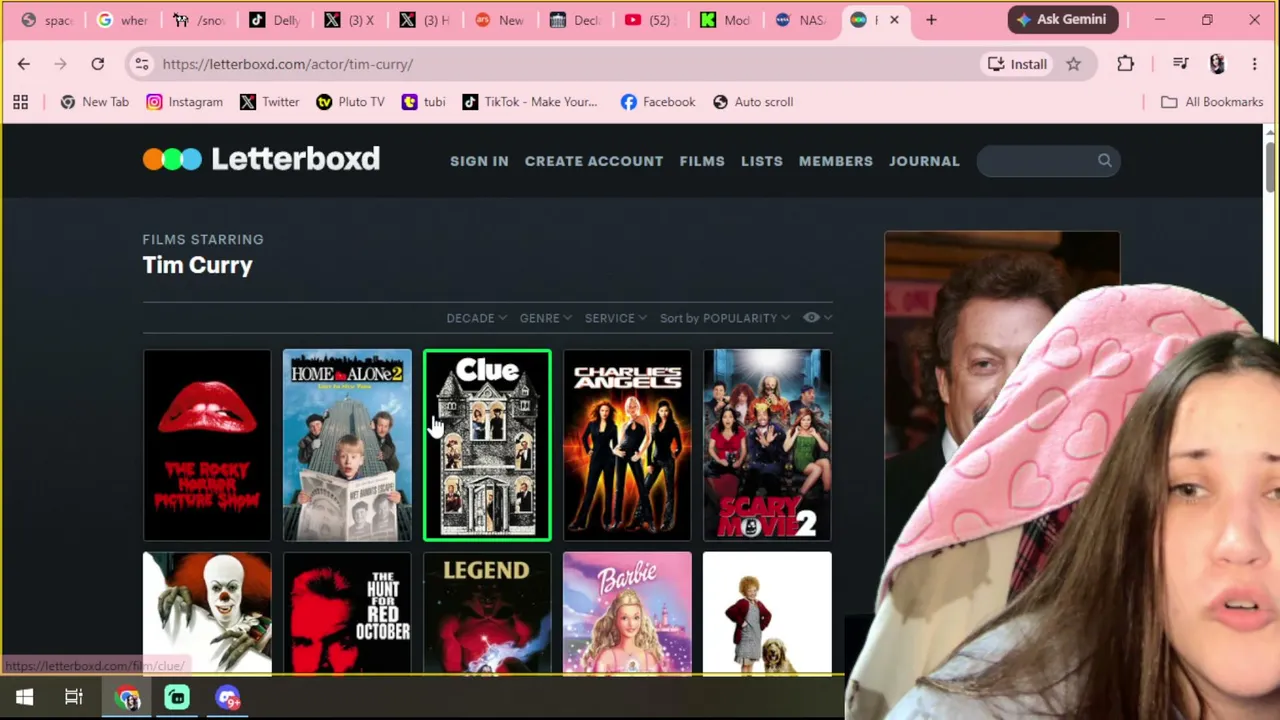Click CREATE ACCOUNT link
The height and width of the screenshot is (720, 1280).
(x=594, y=161)
